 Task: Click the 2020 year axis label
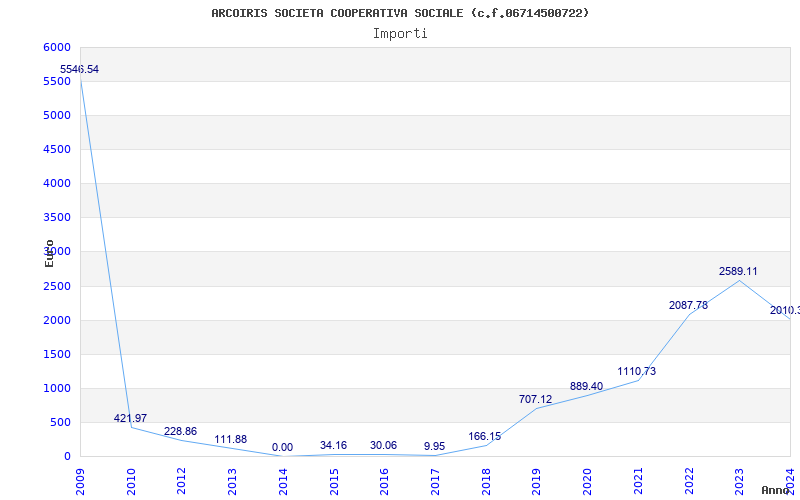click(x=587, y=482)
